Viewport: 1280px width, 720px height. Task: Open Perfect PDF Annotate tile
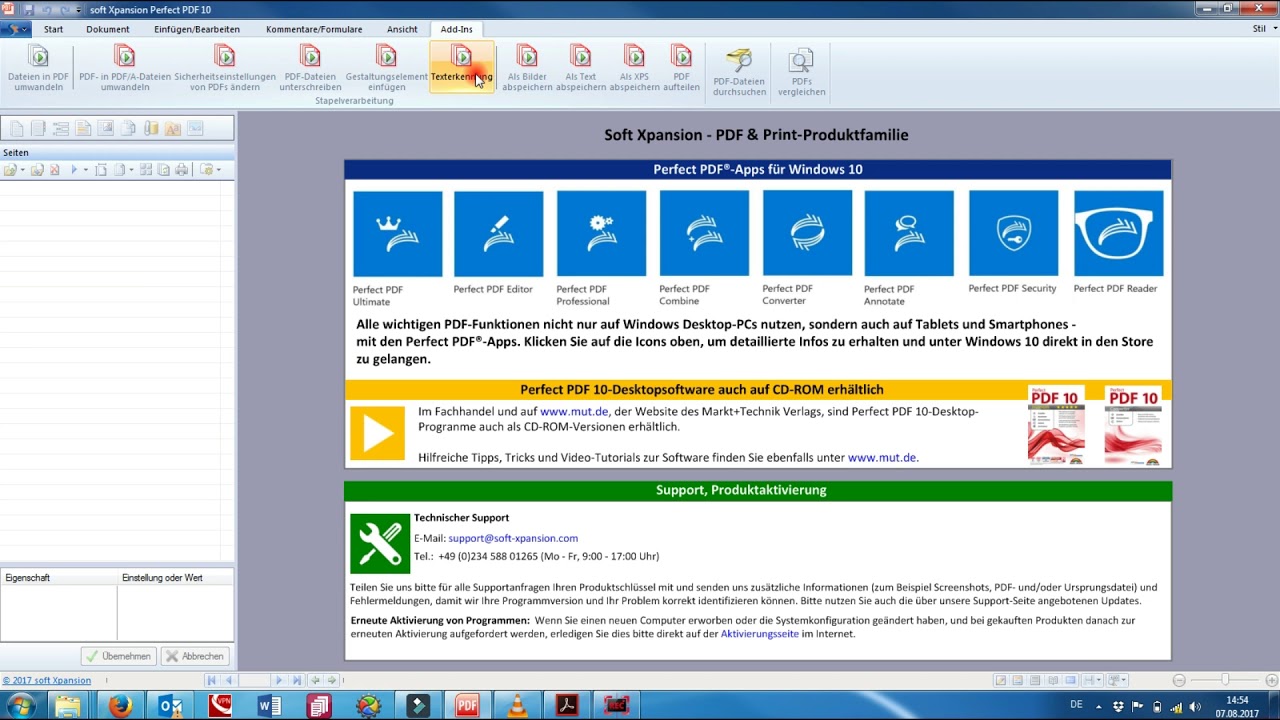909,233
